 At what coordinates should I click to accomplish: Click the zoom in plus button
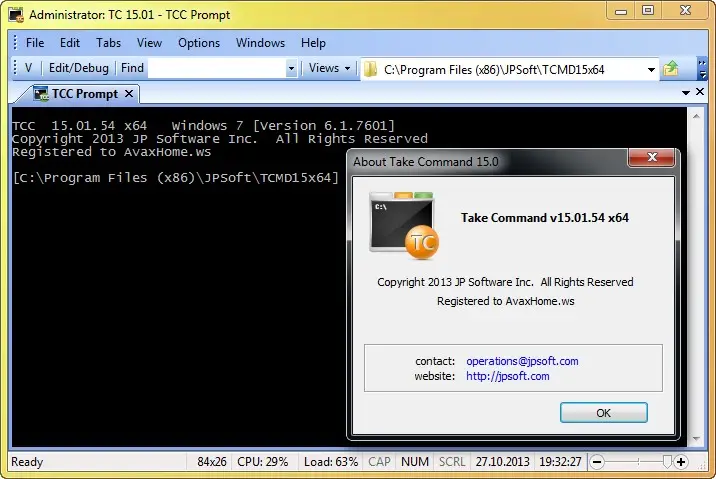(681, 462)
